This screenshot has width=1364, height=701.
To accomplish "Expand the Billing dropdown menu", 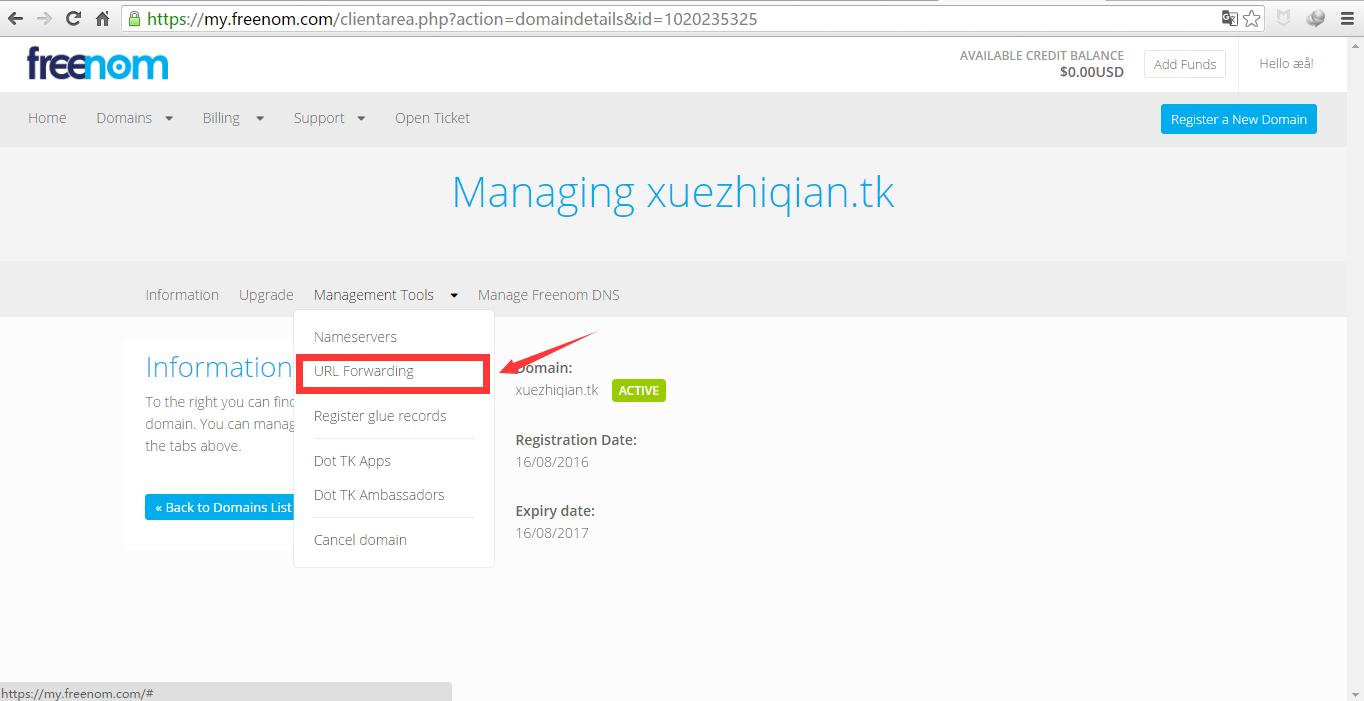I will coord(232,118).
